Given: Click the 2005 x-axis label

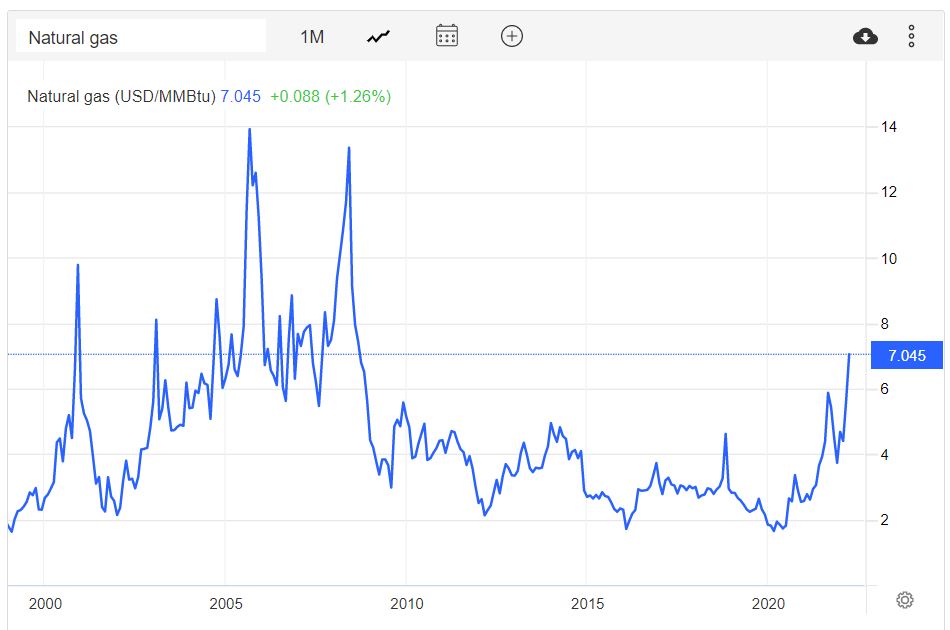Looking at the screenshot, I should (226, 604).
